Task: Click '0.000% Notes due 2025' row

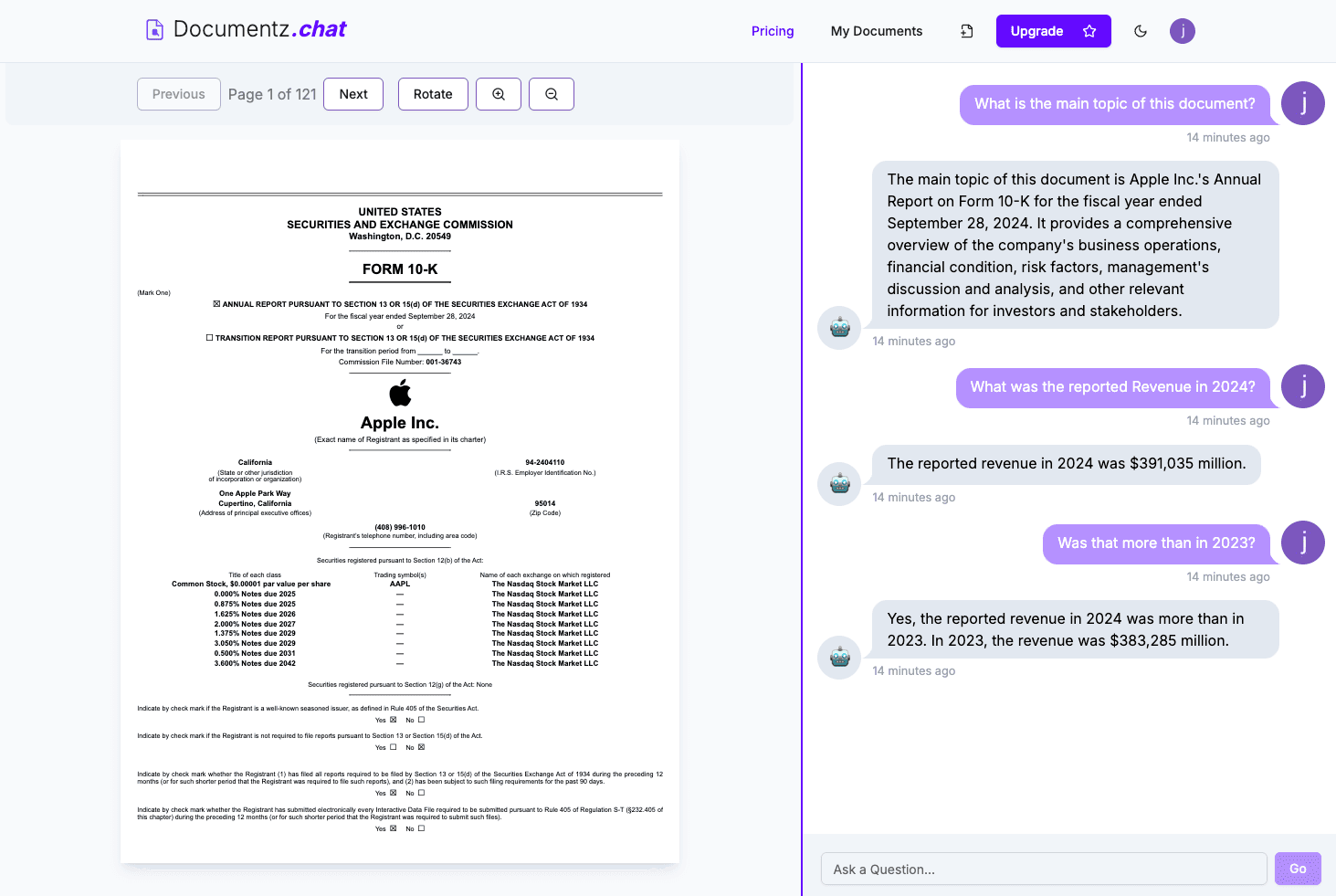Action: pyautogui.click(x=255, y=595)
